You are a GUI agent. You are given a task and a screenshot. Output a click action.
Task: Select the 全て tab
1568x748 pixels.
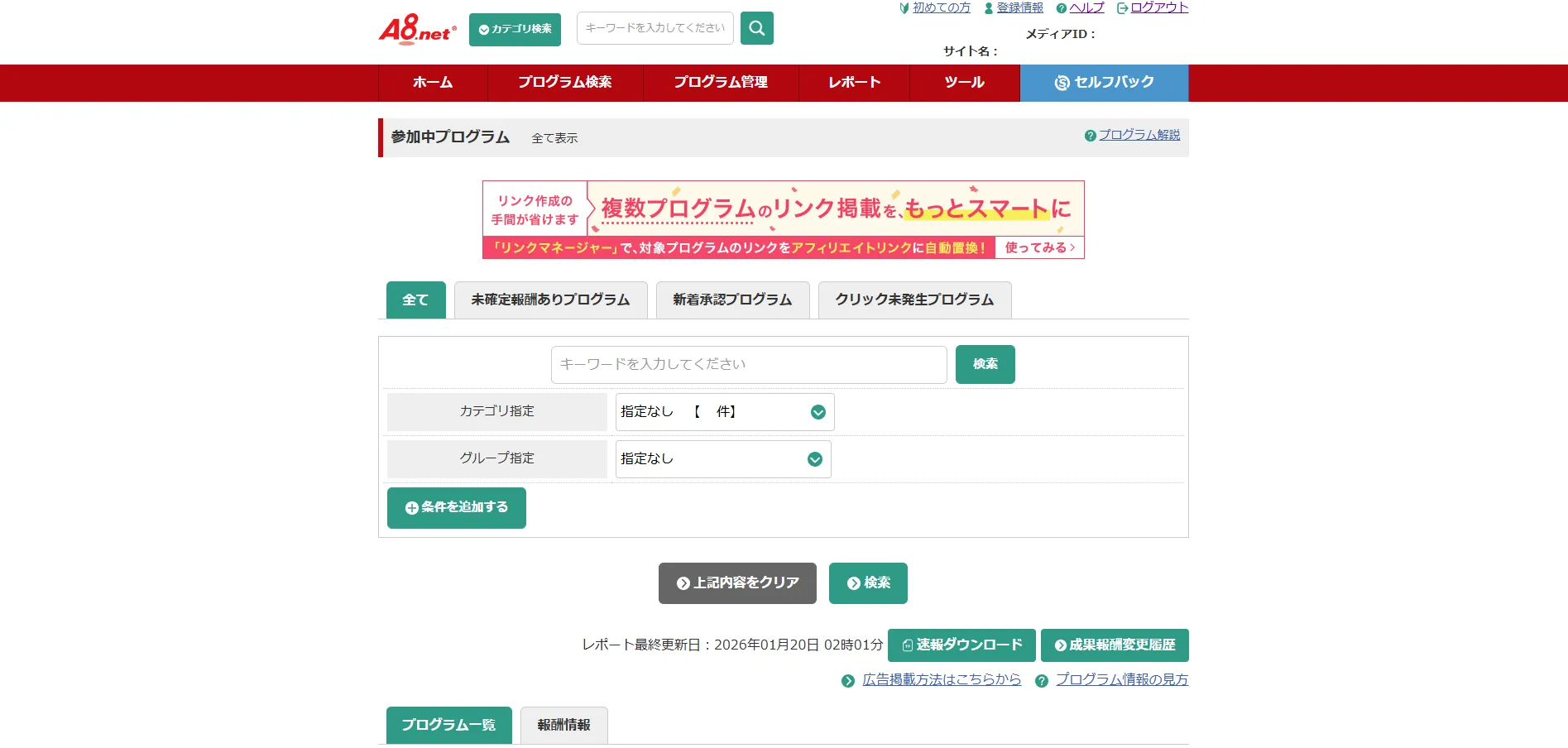[x=416, y=300]
